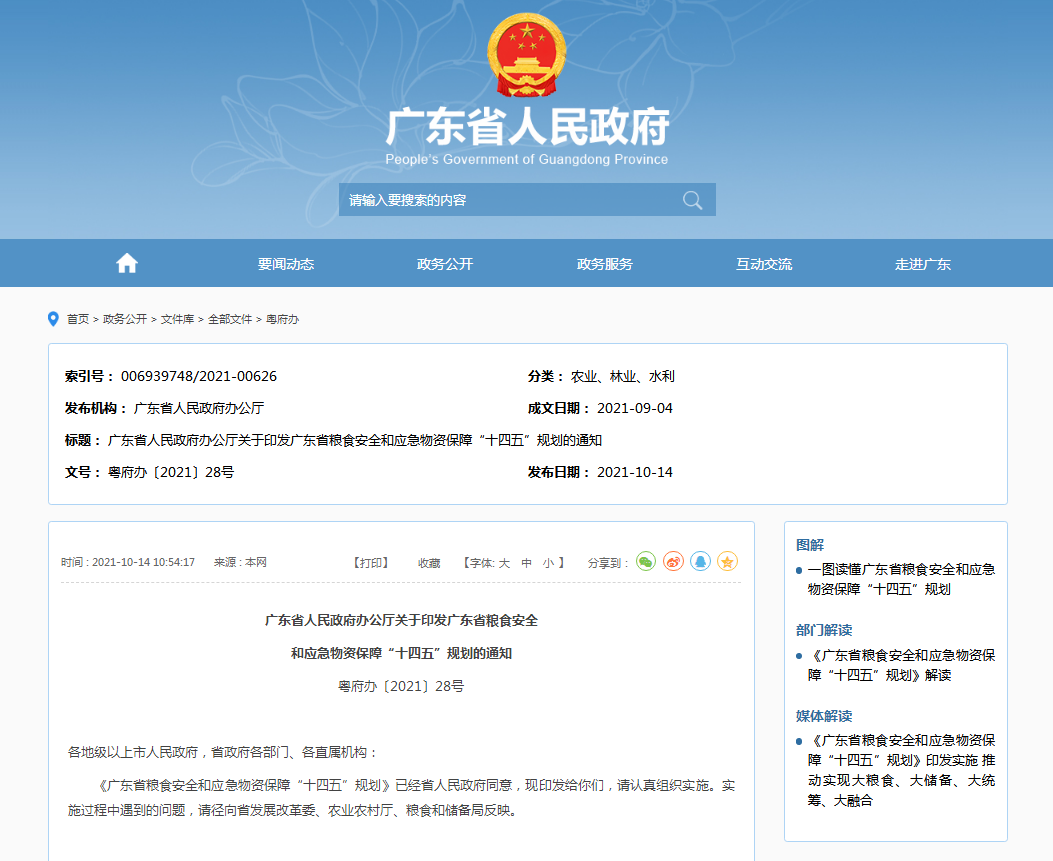Click index number 006939748/2021-00626
1053x861 pixels.
coord(199,376)
